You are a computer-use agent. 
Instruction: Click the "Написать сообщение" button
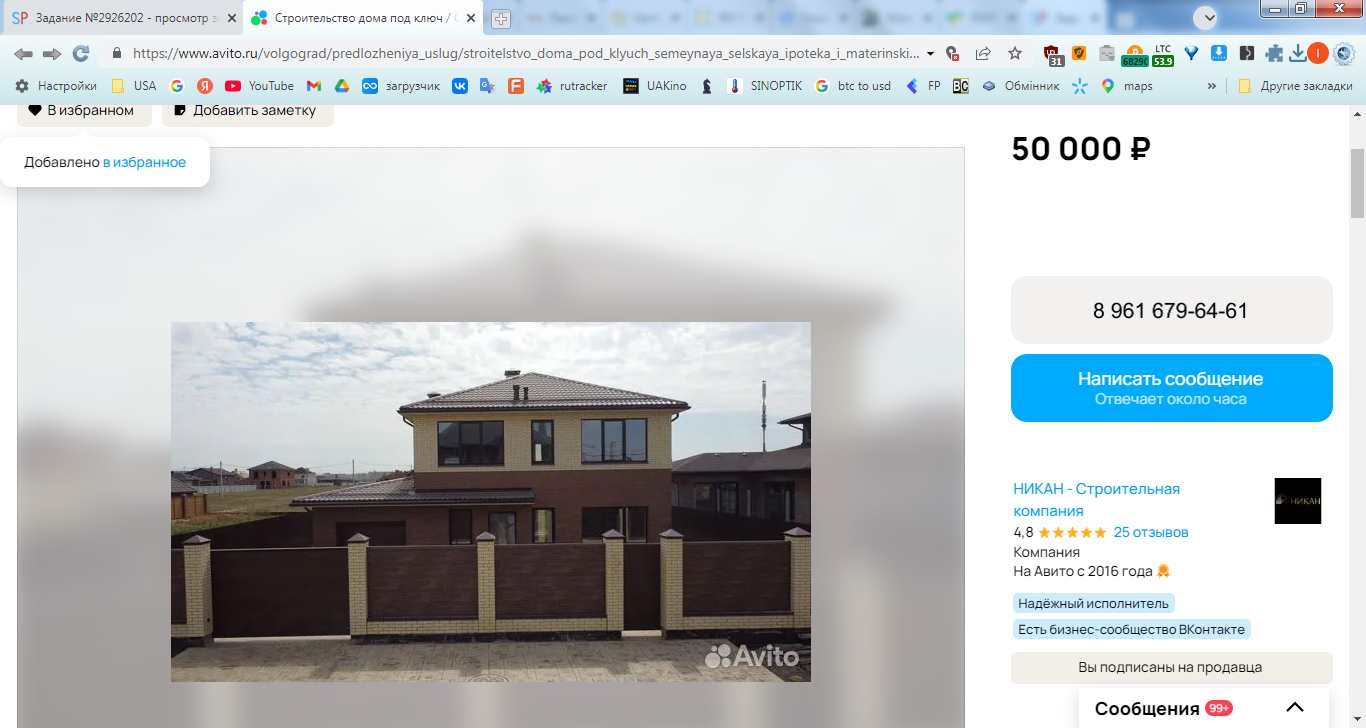point(1172,388)
